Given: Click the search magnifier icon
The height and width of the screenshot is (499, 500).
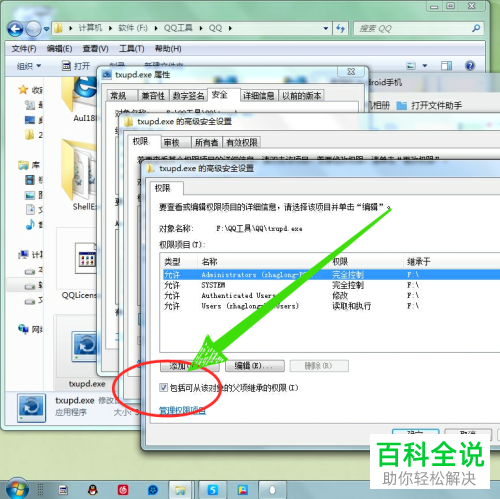Looking at the screenshot, I should coord(476,28).
